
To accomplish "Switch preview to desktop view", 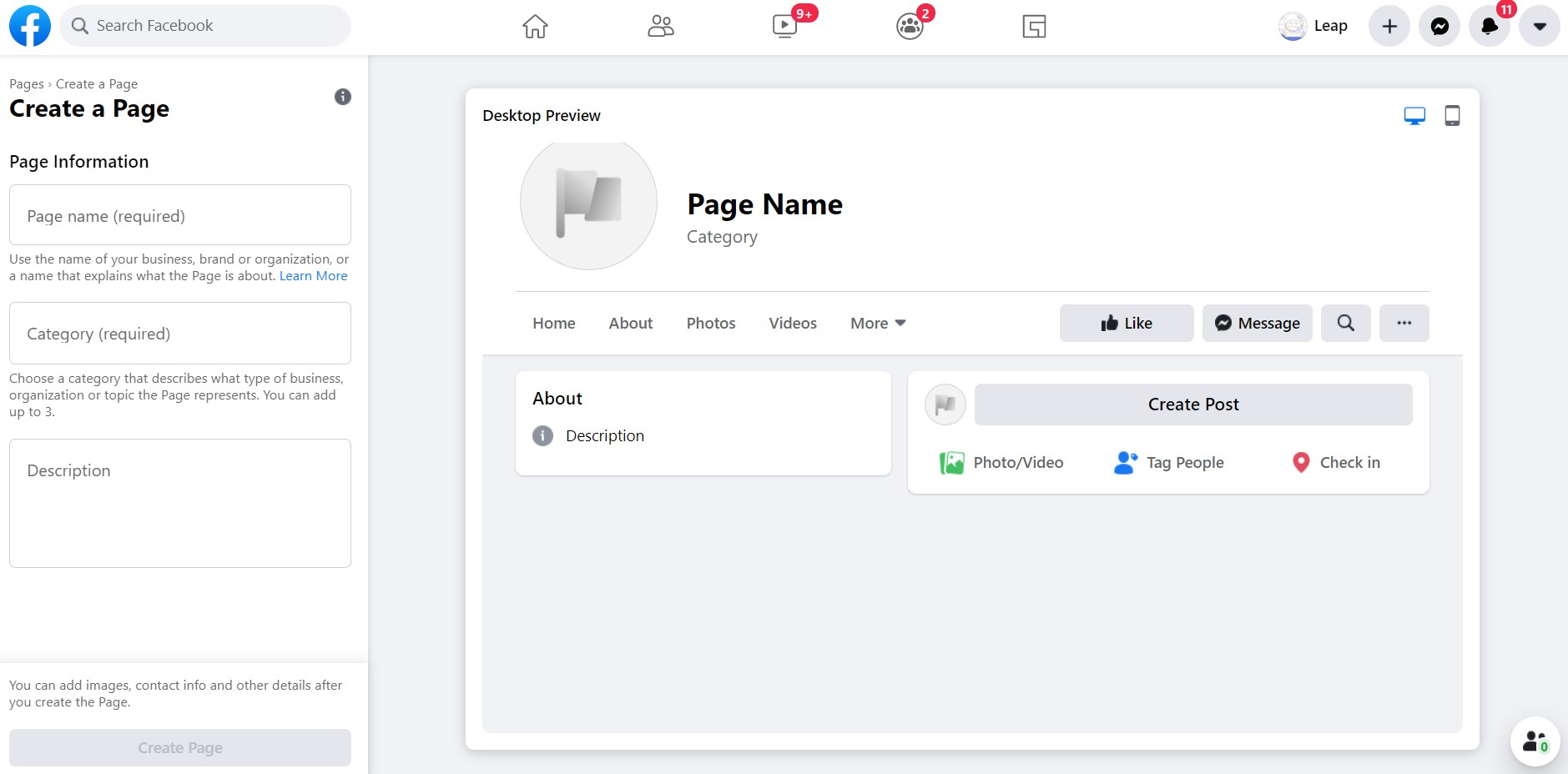I will tap(1414, 115).
